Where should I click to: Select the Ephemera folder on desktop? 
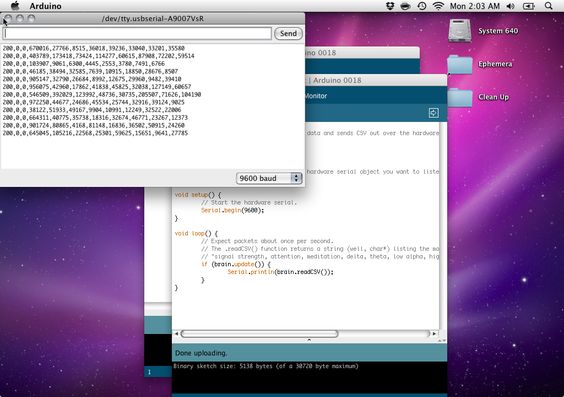(x=460, y=64)
